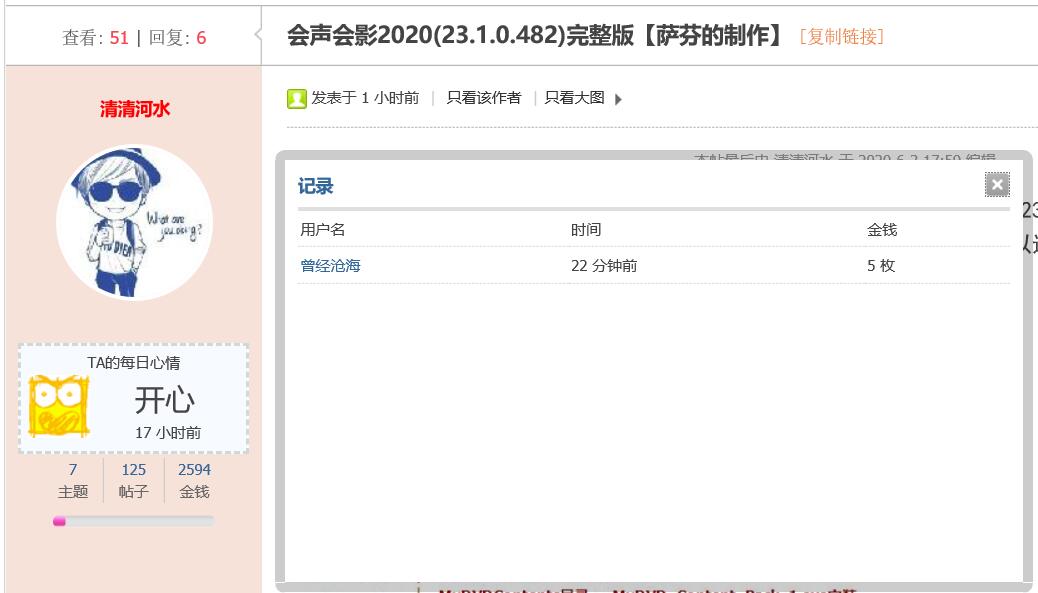The image size is (1038, 593).
Task: Click the 记录 dialog title
Action: pyautogui.click(x=315, y=186)
